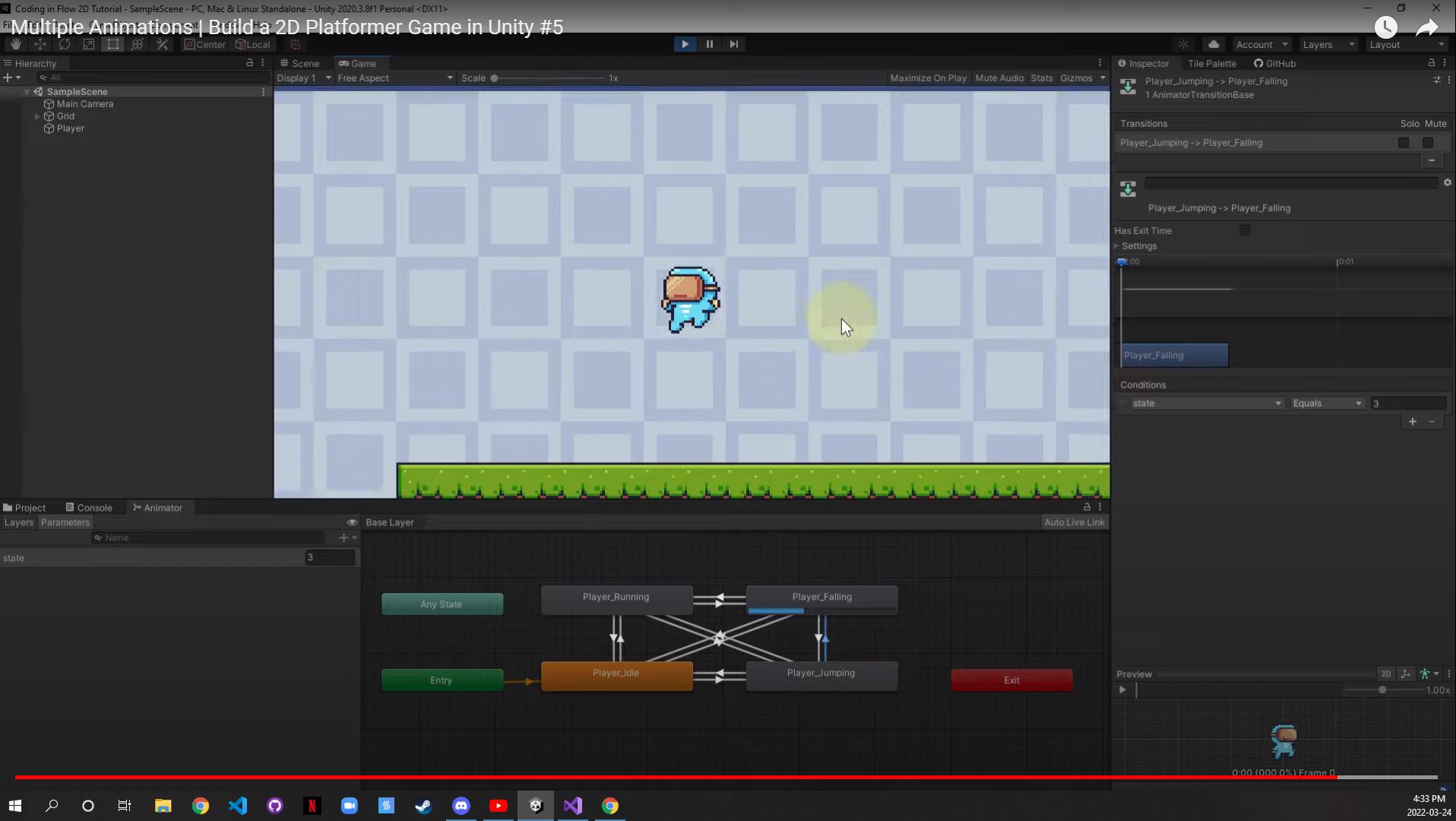Viewport: 1456px width, 821px height.
Task: Select the Move tool in toolbar
Action: coord(40,44)
